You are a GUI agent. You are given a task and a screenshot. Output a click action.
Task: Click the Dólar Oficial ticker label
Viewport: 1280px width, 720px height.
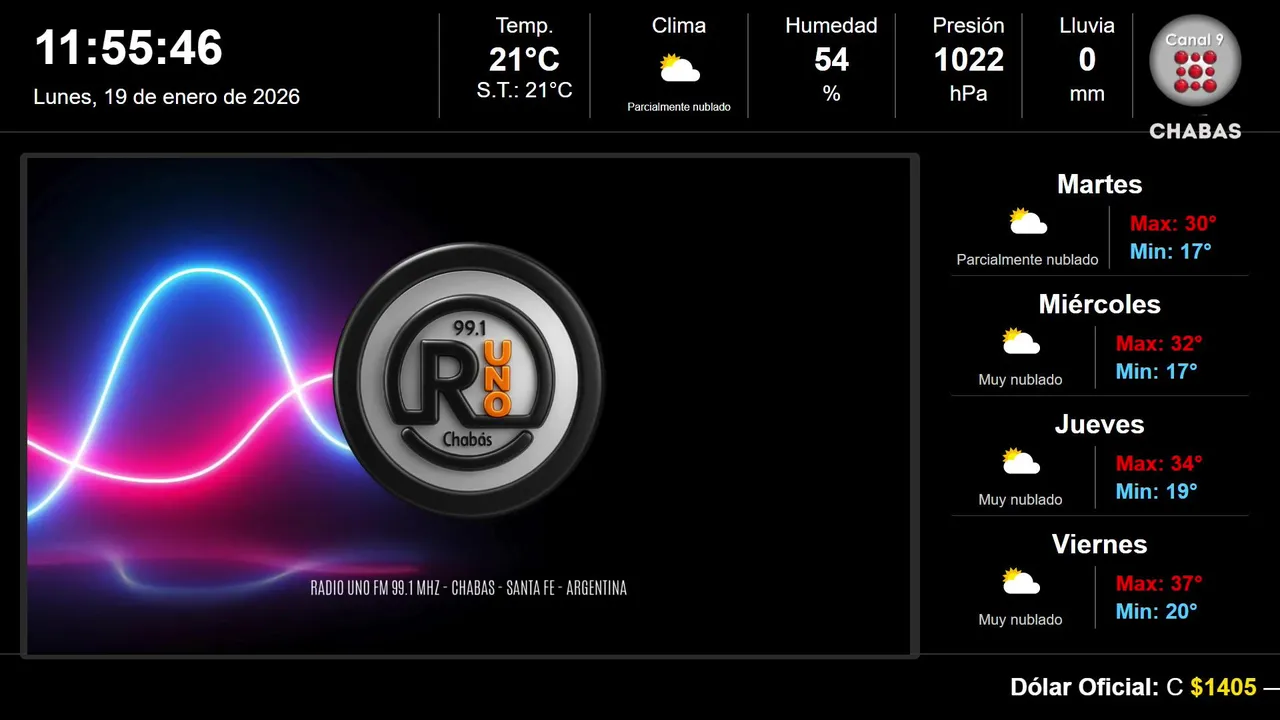pos(1084,688)
